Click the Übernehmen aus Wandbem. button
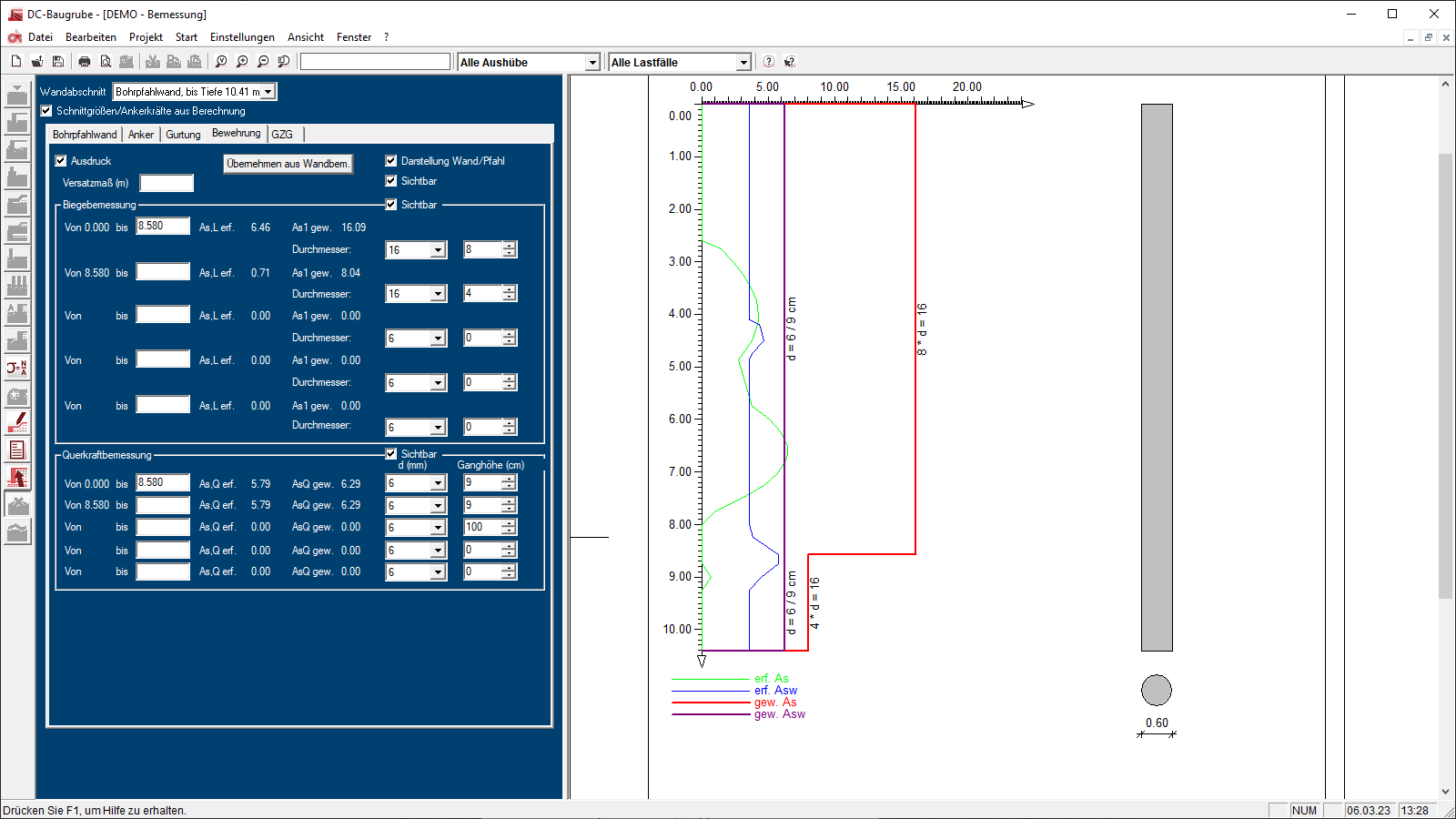 [x=288, y=164]
